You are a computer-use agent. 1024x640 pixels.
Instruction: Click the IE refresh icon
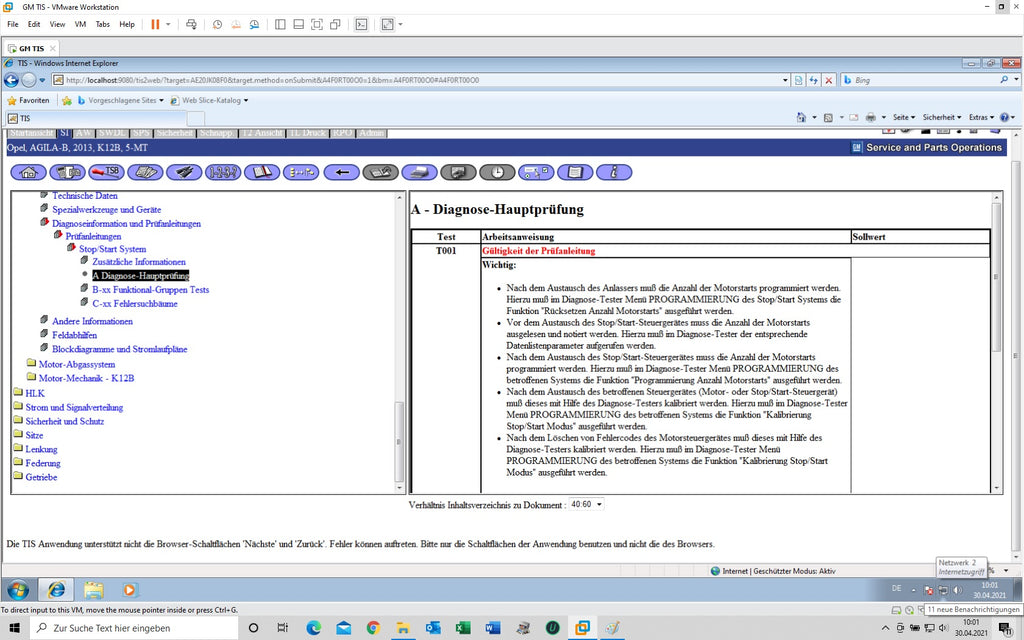(x=814, y=80)
